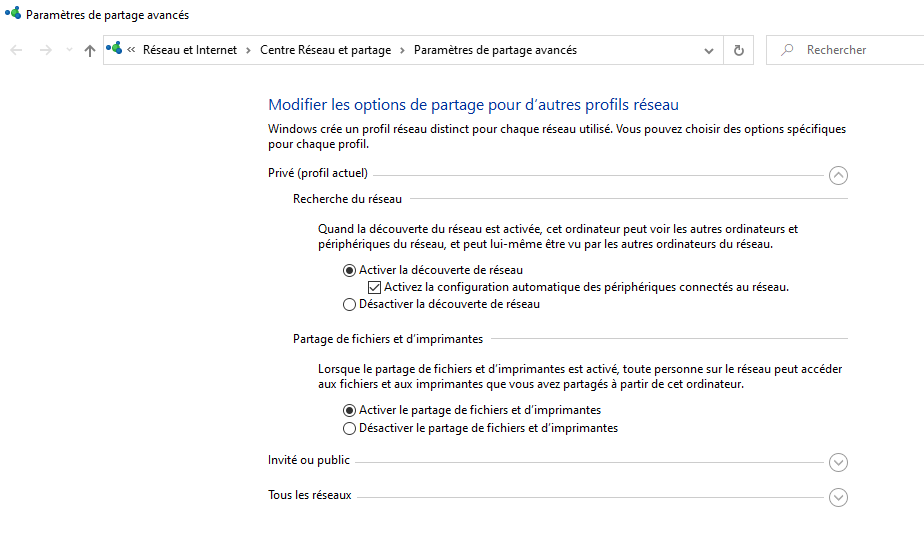Open 'Centre Réseau et partage' breadcrumb
The height and width of the screenshot is (549, 924).
point(325,50)
